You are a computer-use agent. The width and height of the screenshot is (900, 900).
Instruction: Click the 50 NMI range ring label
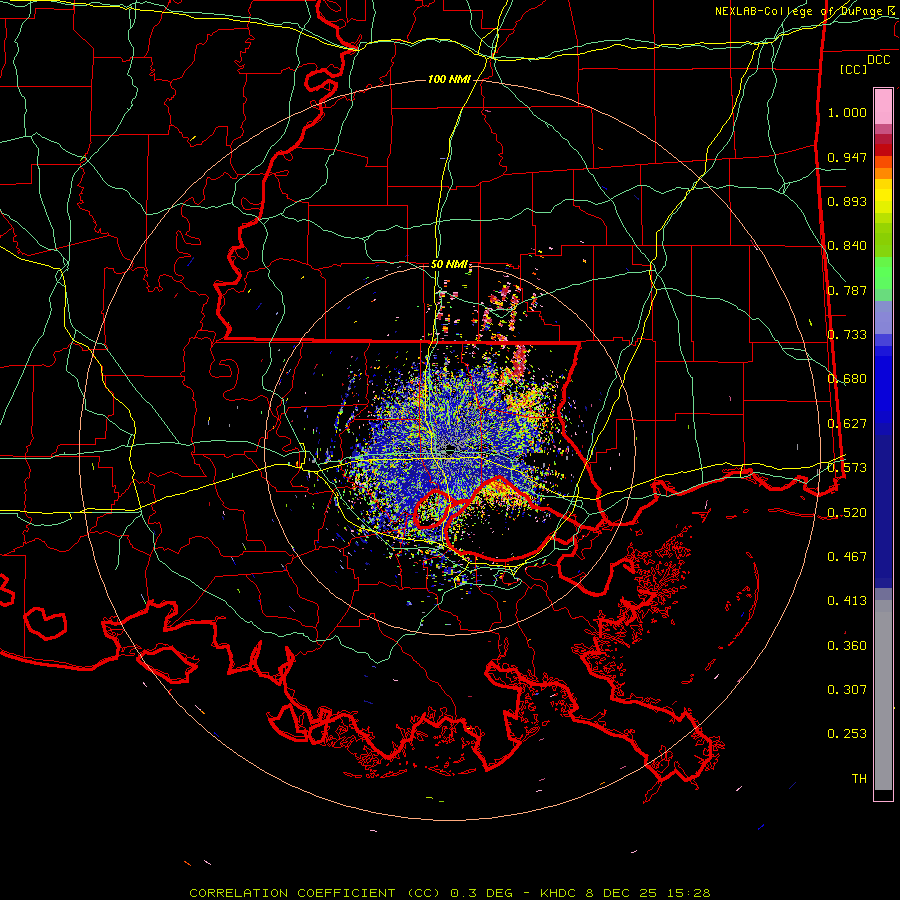[x=449, y=265]
